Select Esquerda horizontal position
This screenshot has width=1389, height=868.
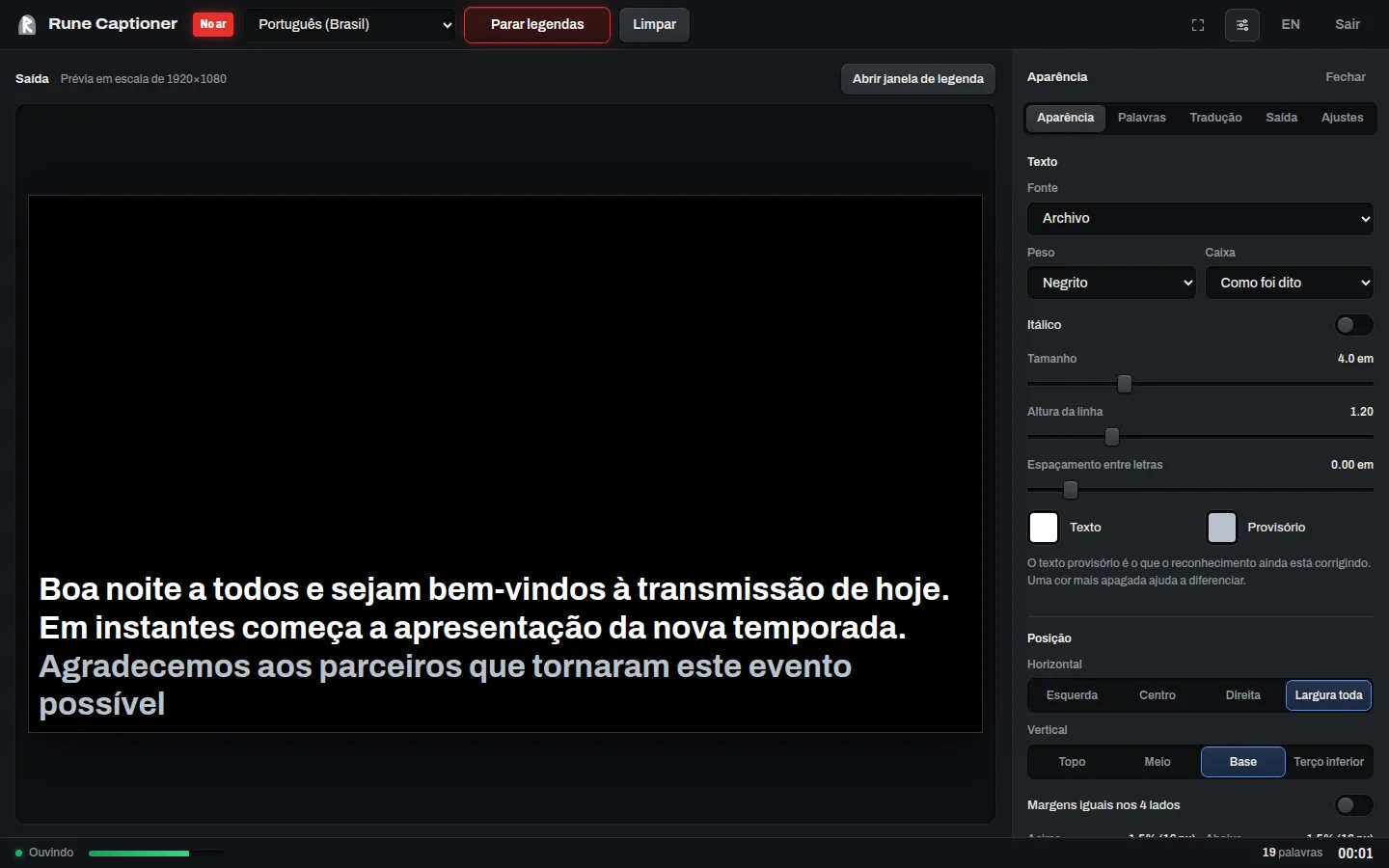click(1072, 695)
